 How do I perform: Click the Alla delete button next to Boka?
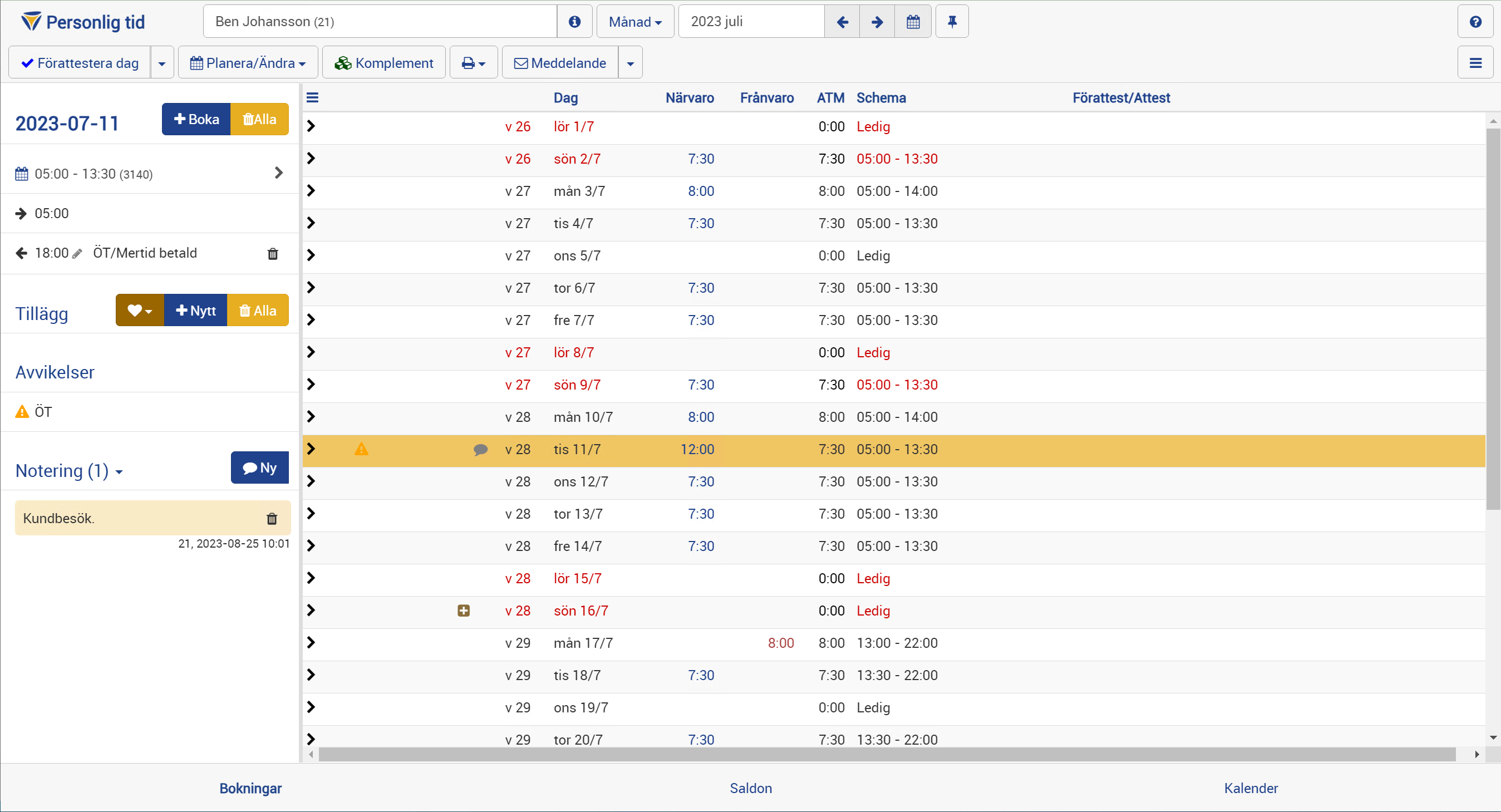(x=260, y=120)
